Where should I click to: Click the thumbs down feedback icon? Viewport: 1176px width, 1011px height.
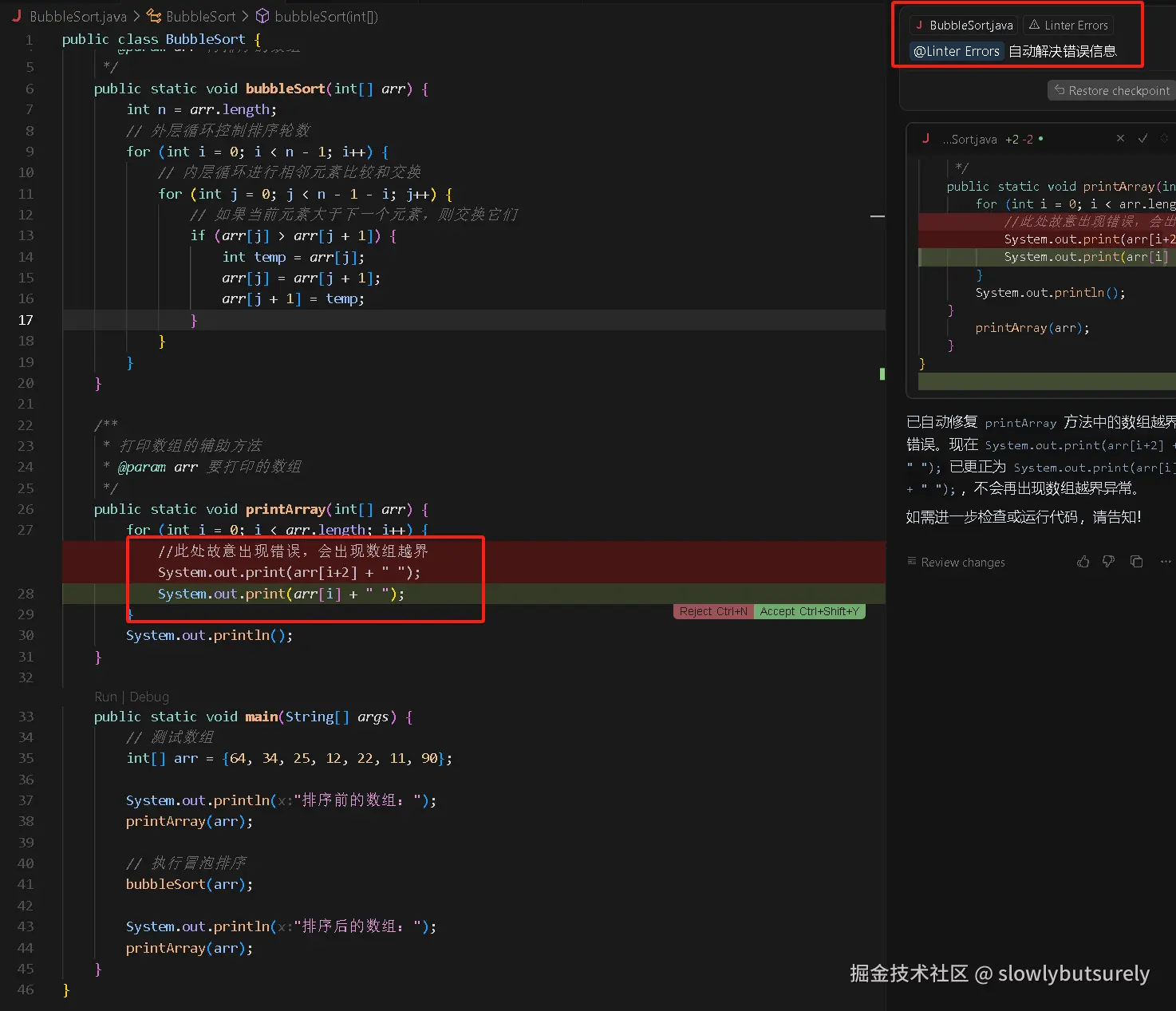pyautogui.click(x=1109, y=562)
